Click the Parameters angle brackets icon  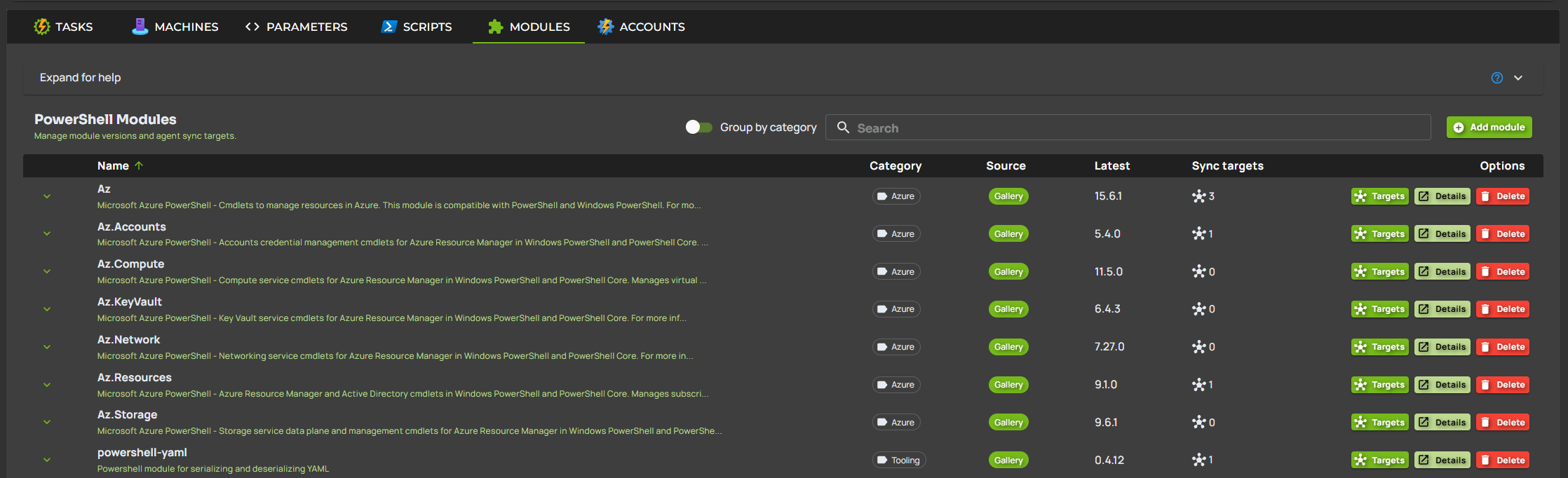pyautogui.click(x=252, y=27)
